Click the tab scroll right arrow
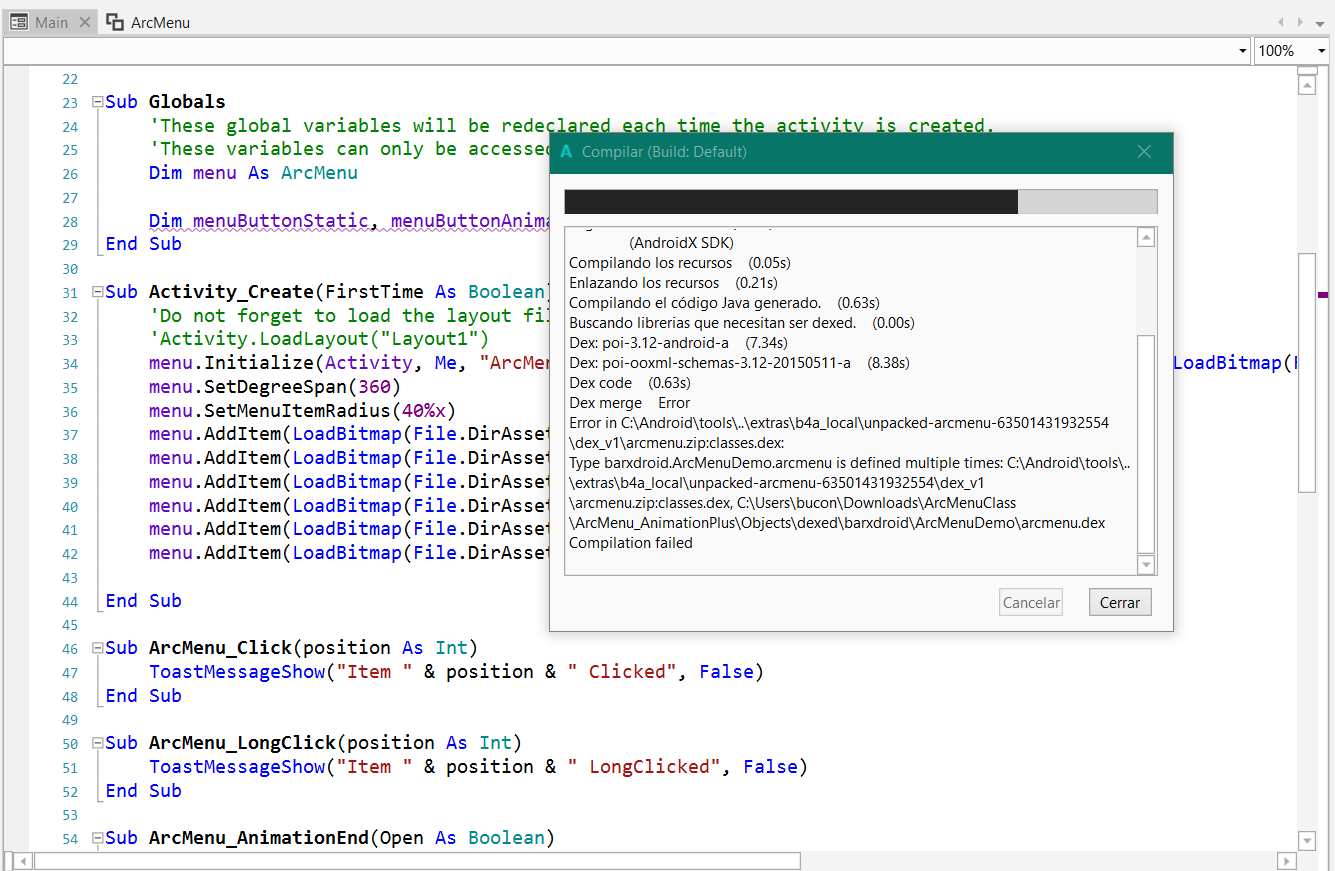The height and width of the screenshot is (871, 1335). click(1301, 22)
